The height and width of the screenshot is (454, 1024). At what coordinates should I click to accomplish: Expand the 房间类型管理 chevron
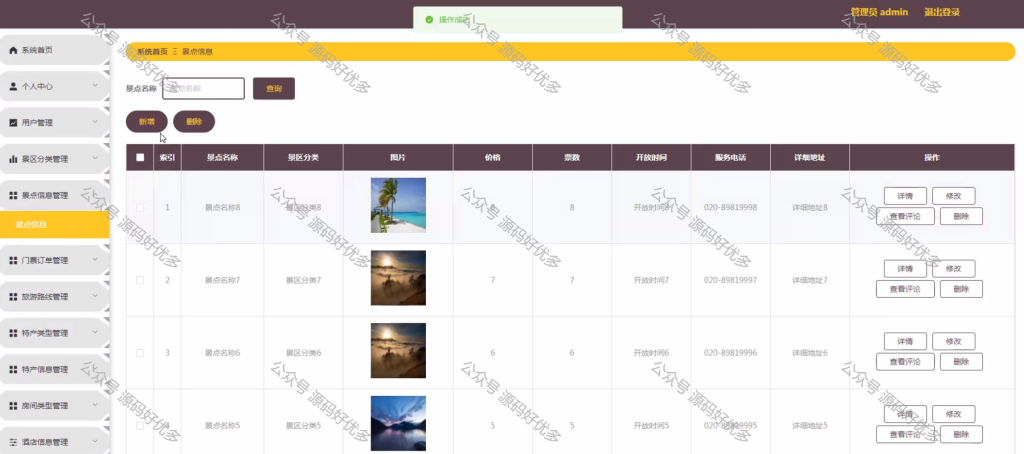(95, 405)
